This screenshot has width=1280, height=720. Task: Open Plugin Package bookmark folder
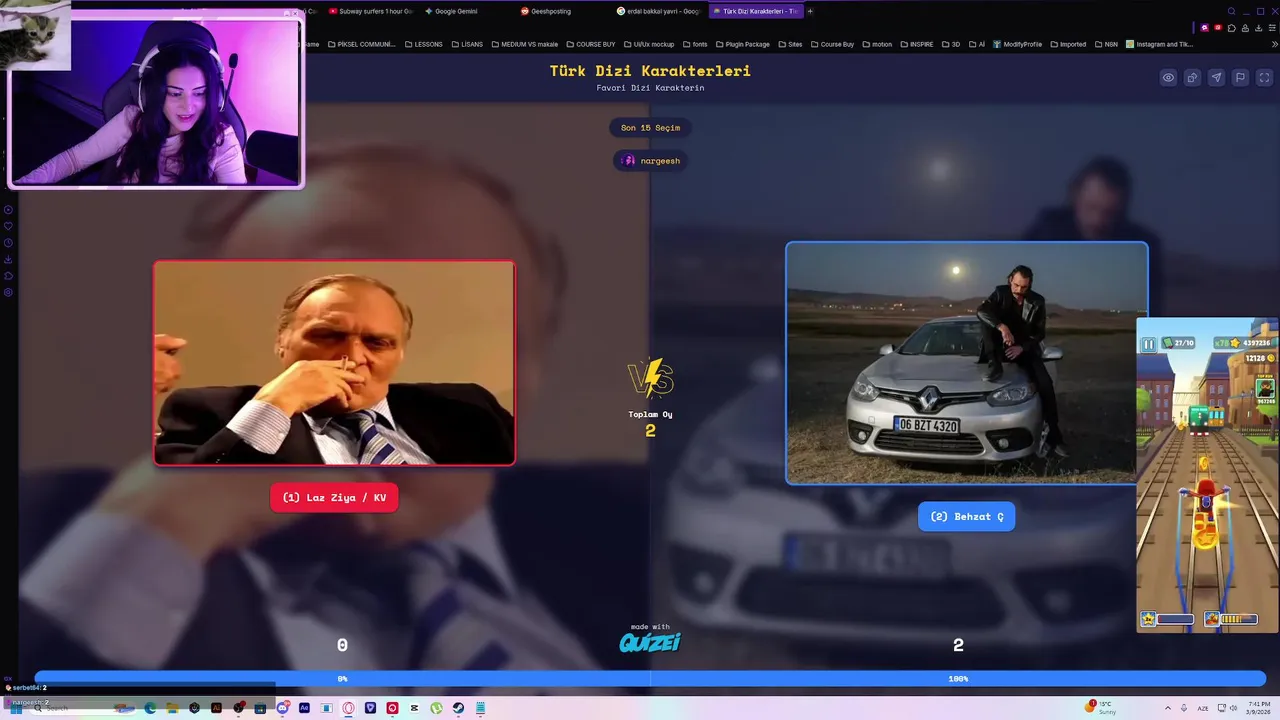[741, 44]
